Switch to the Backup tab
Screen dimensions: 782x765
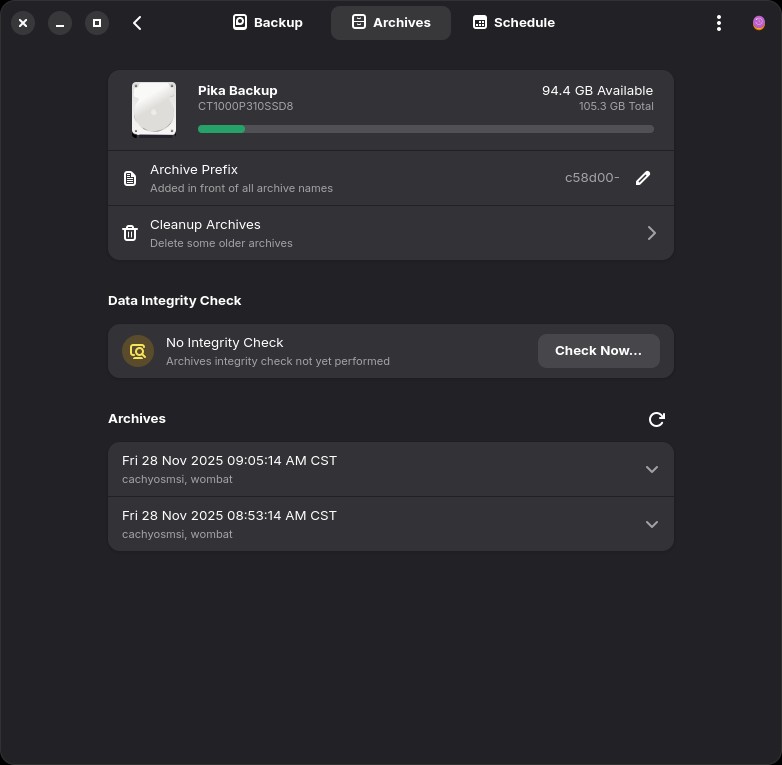(x=267, y=23)
